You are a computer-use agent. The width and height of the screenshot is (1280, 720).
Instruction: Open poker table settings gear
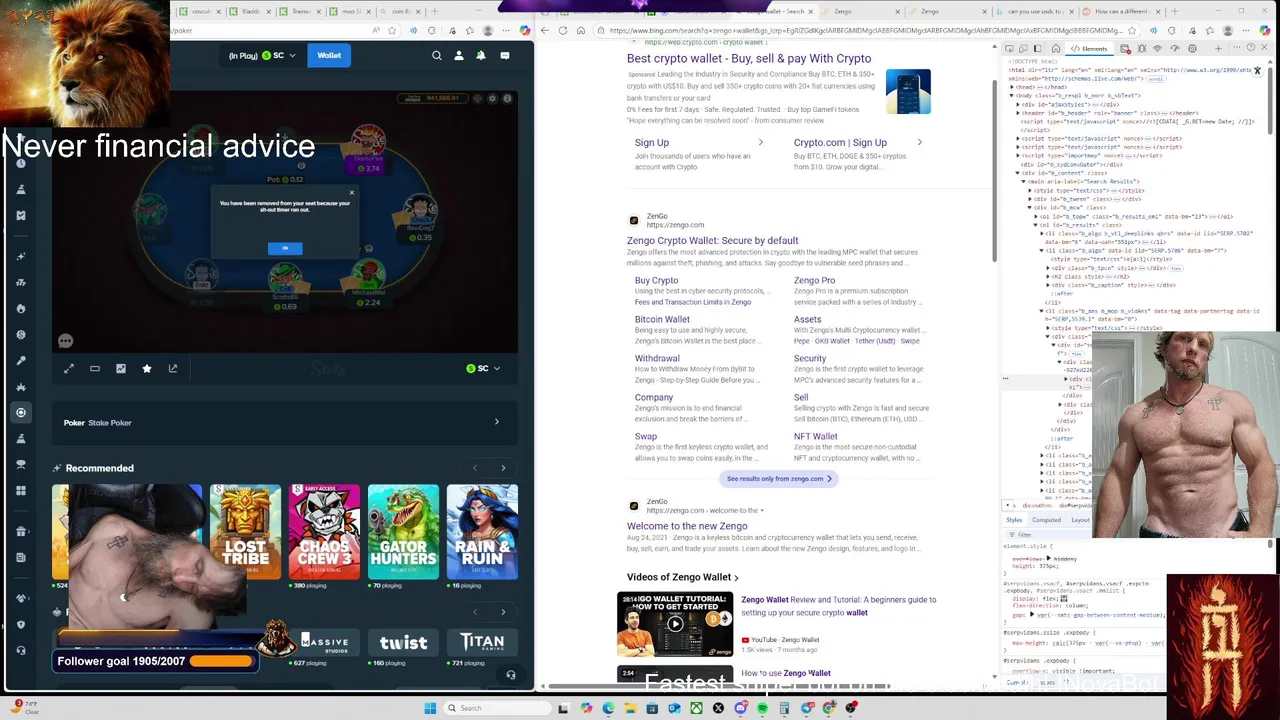pos(492,98)
